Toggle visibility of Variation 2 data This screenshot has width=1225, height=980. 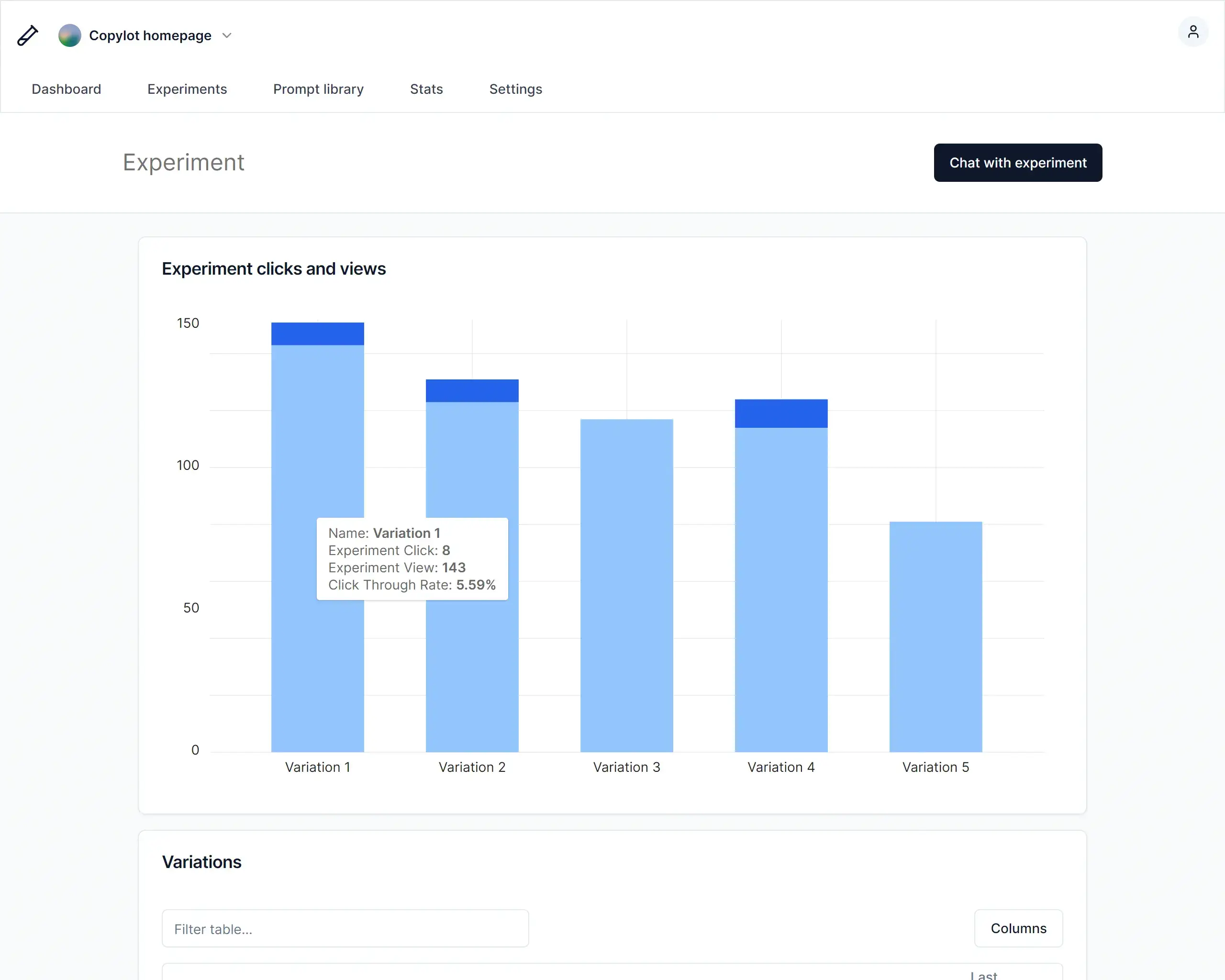471,767
